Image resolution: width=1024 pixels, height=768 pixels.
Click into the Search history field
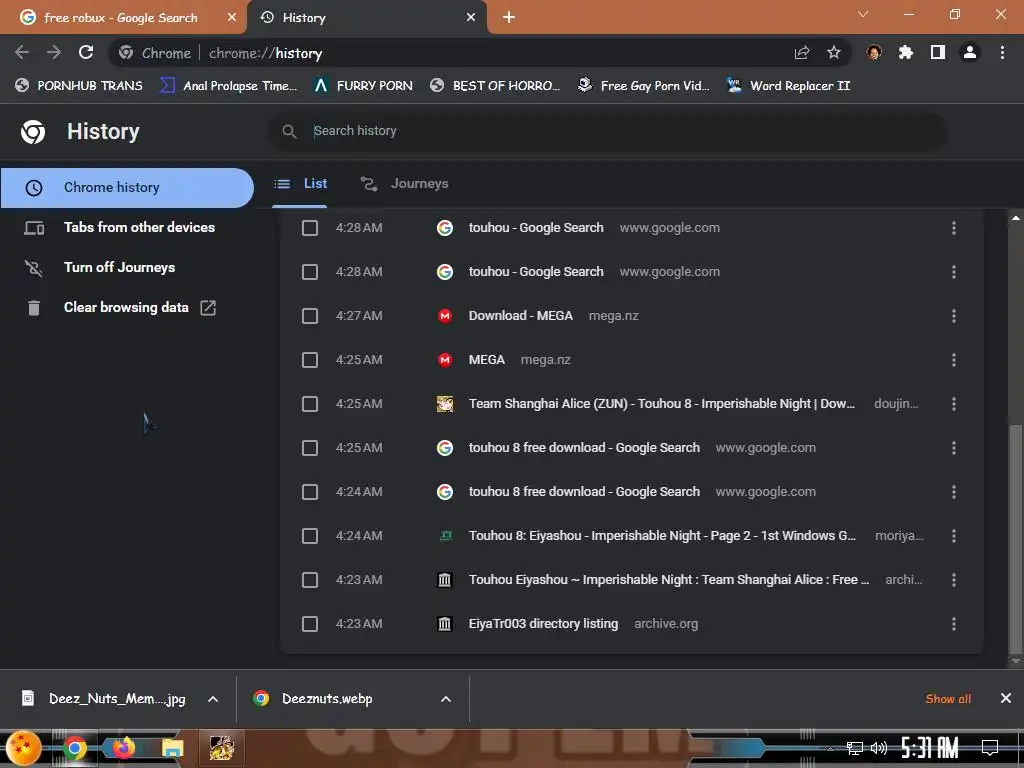click(x=607, y=131)
